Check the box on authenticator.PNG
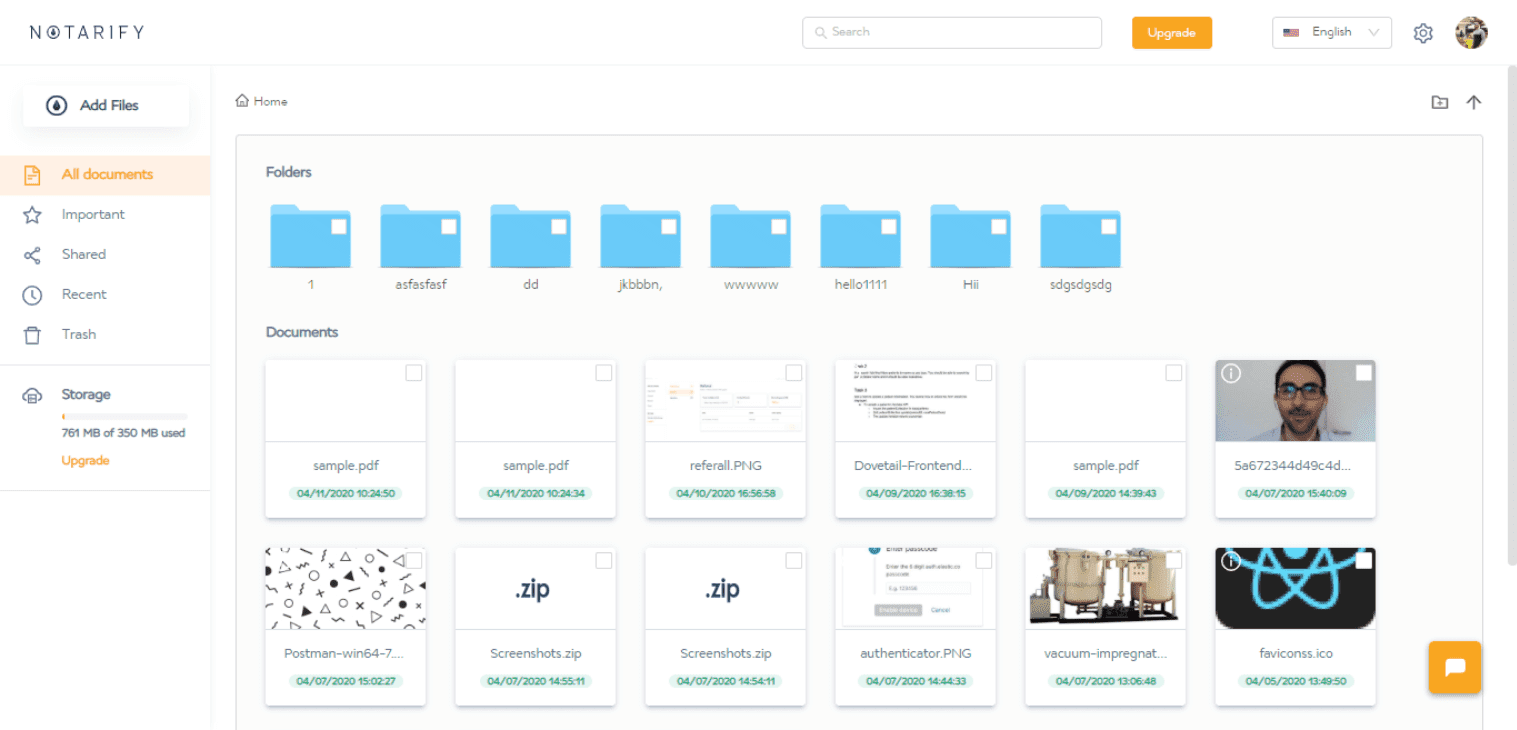The width and height of the screenshot is (1517, 730). tap(984, 560)
